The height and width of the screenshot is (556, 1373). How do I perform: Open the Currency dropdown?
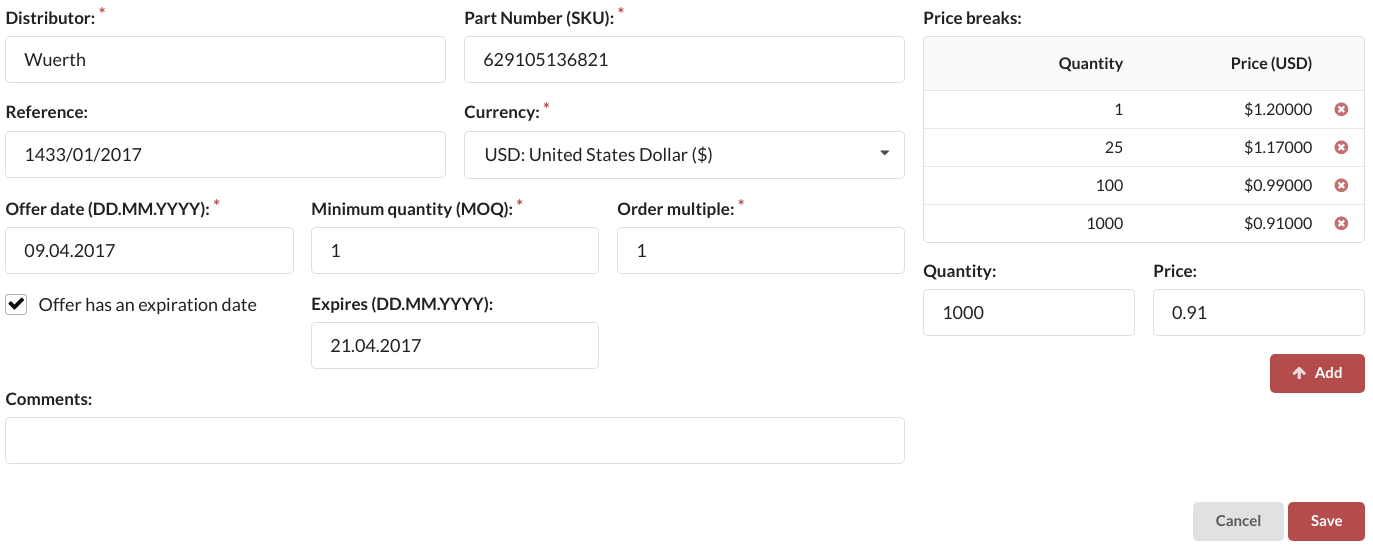684,155
